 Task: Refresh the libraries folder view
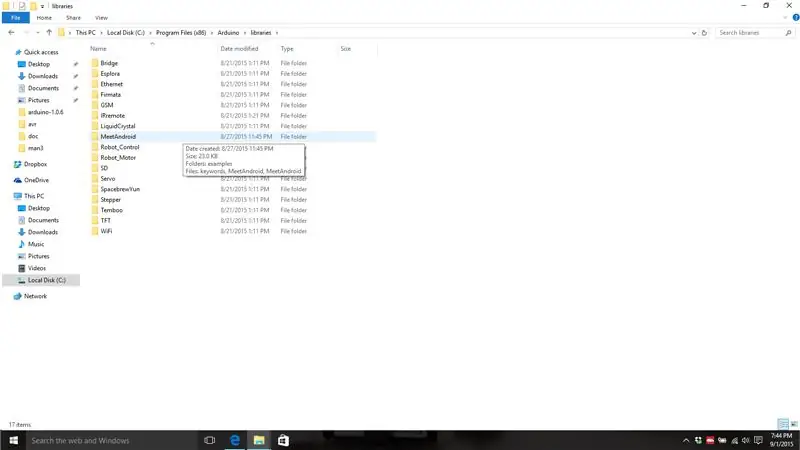point(704,33)
